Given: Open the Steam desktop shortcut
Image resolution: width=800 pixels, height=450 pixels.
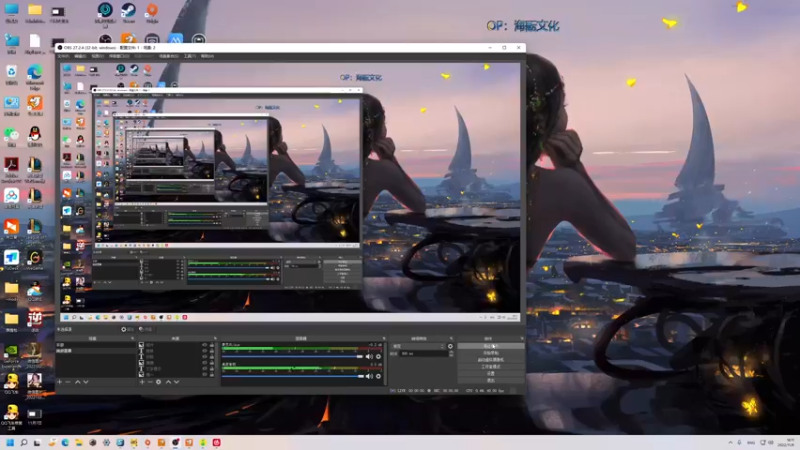Looking at the screenshot, I should [x=128, y=13].
